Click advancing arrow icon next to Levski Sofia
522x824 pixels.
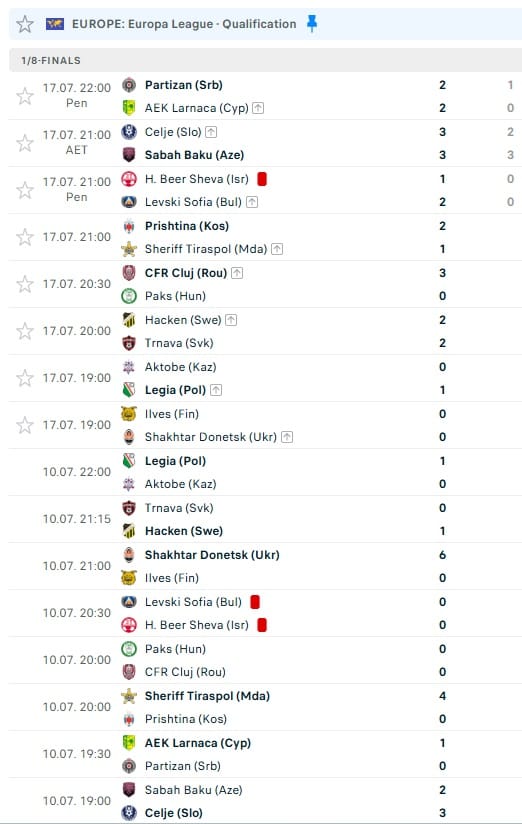tap(252, 202)
